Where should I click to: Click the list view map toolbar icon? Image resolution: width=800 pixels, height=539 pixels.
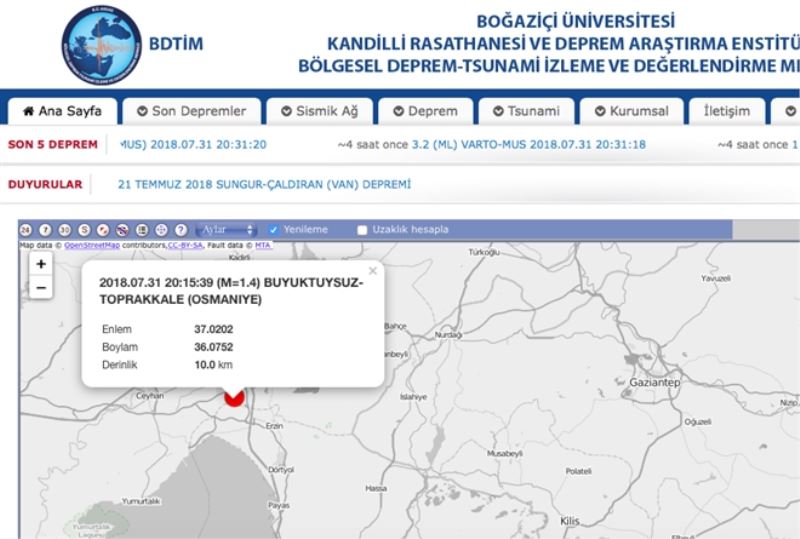tap(142, 230)
